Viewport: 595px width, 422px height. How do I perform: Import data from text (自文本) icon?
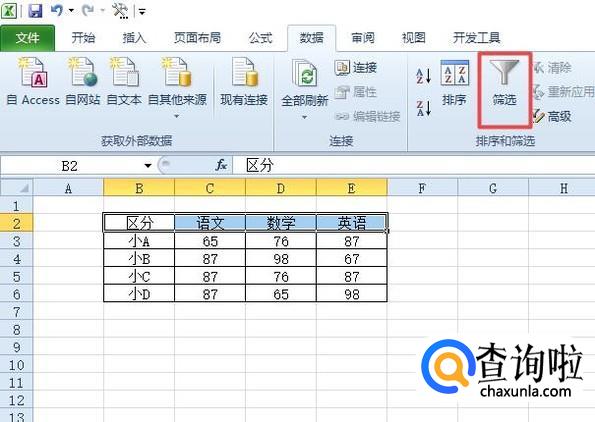(124, 72)
